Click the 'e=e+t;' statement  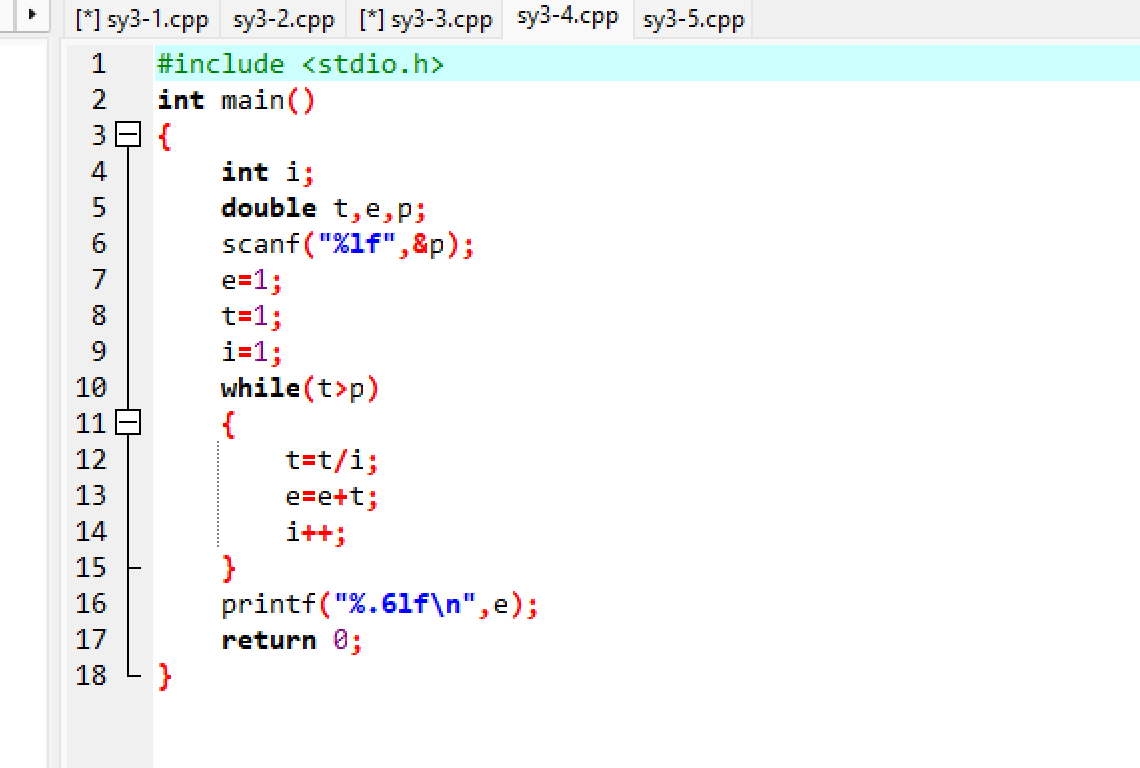coord(332,497)
